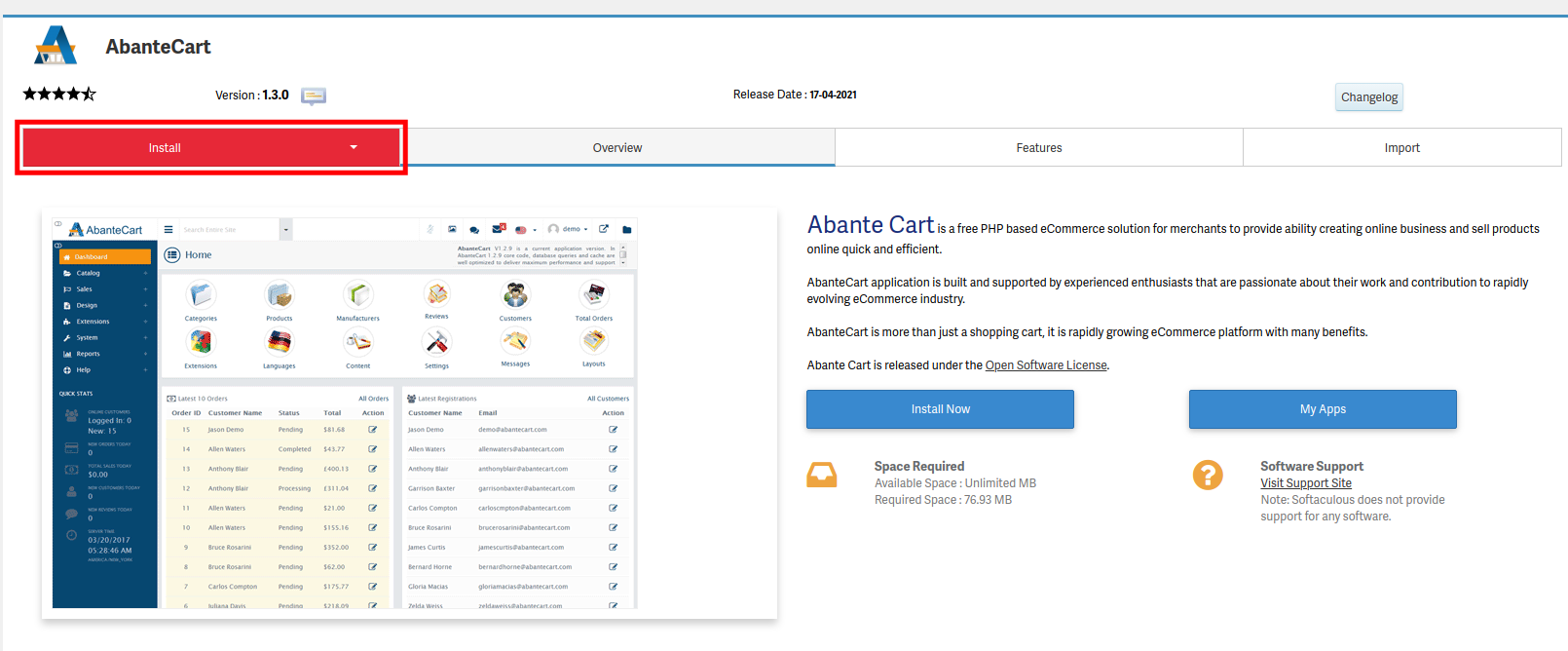Select the AbanteCart page title text

[x=158, y=47]
